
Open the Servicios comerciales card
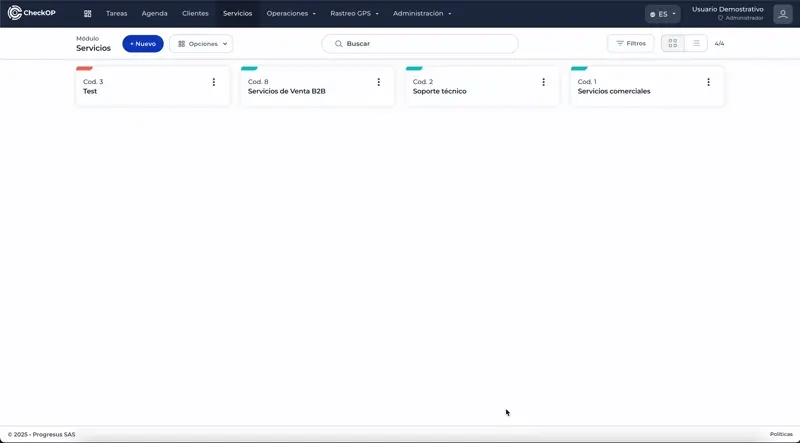647,87
